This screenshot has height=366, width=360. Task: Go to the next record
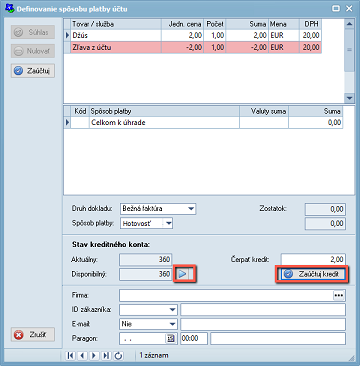point(94,356)
